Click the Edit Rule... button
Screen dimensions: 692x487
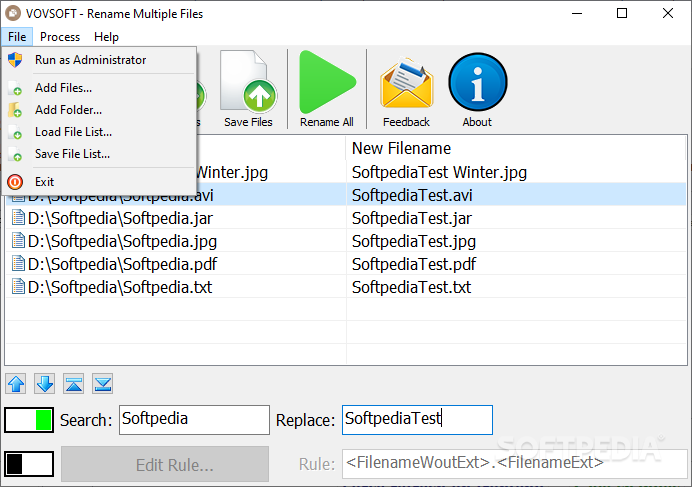pos(165,464)
